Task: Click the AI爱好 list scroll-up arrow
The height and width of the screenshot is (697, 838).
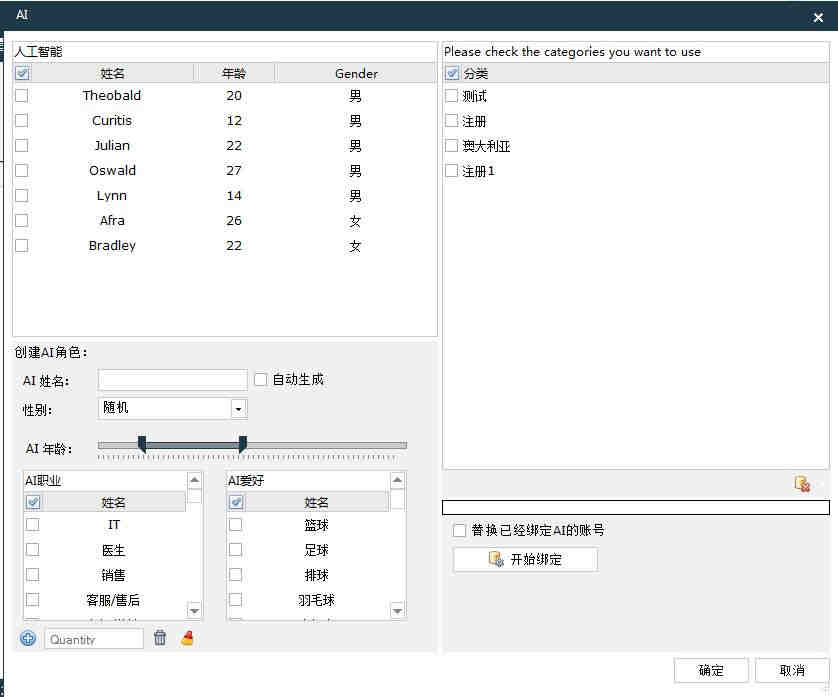Action: tap(397, 480)
